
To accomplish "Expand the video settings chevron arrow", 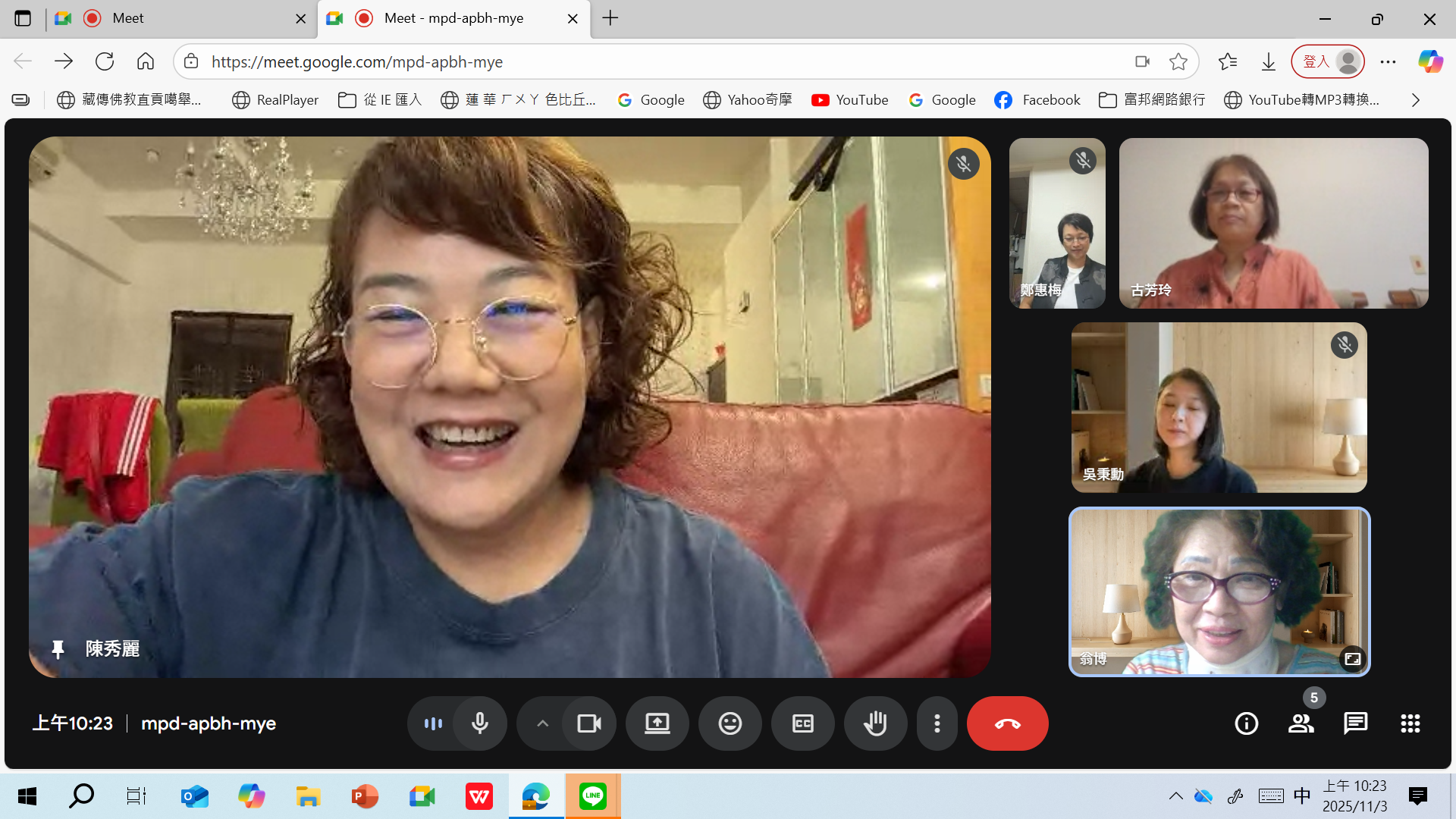I will pos(542,723).
